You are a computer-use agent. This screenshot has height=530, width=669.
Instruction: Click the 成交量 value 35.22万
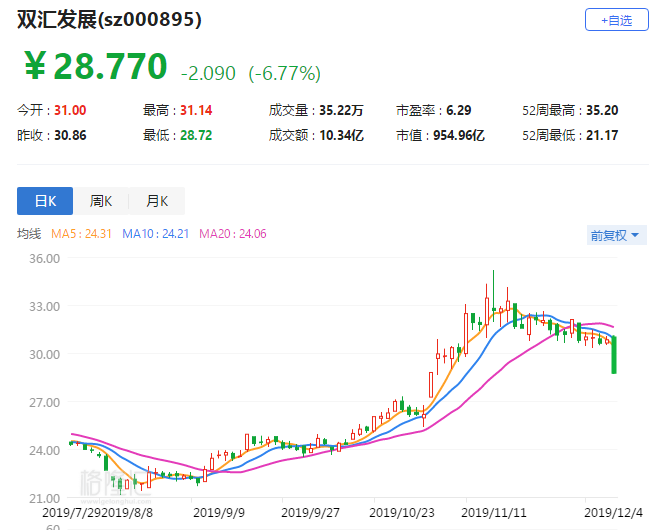pos(341,111)
